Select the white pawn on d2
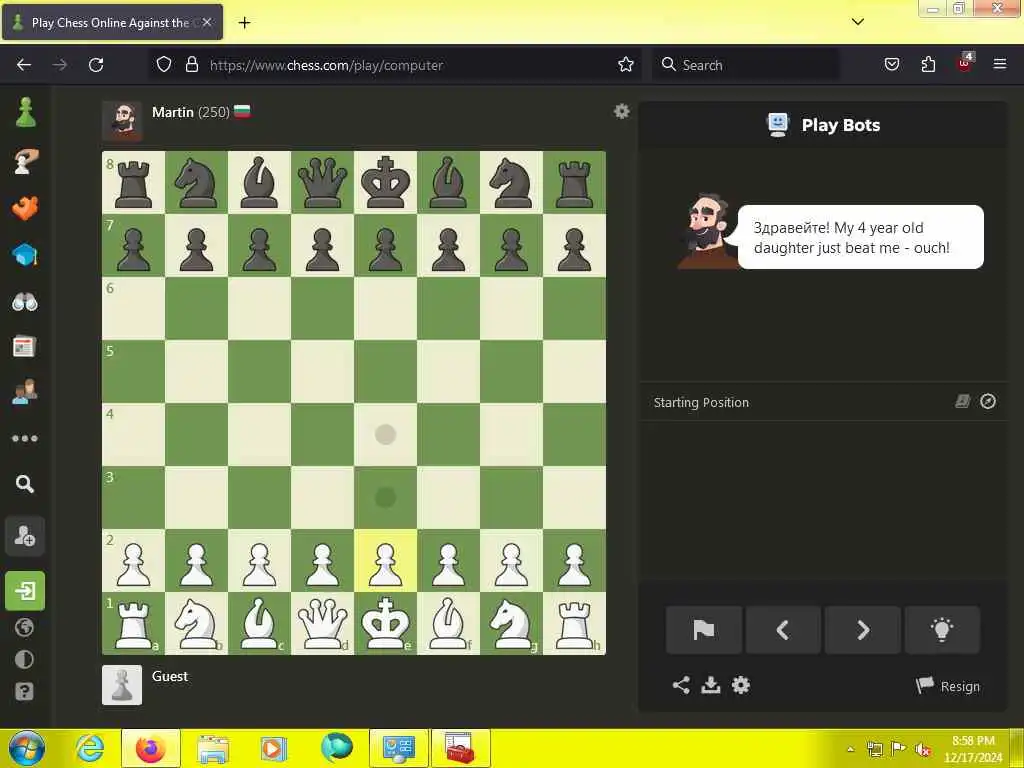 click(322, 561)
